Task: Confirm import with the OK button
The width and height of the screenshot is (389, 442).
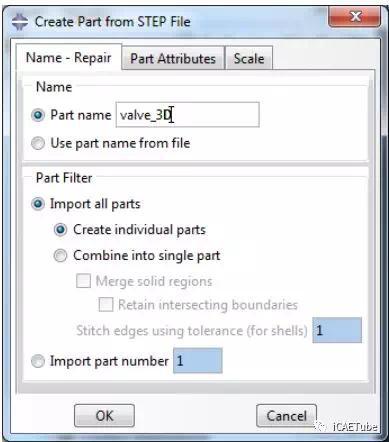Action: click(x=104, y=416)
